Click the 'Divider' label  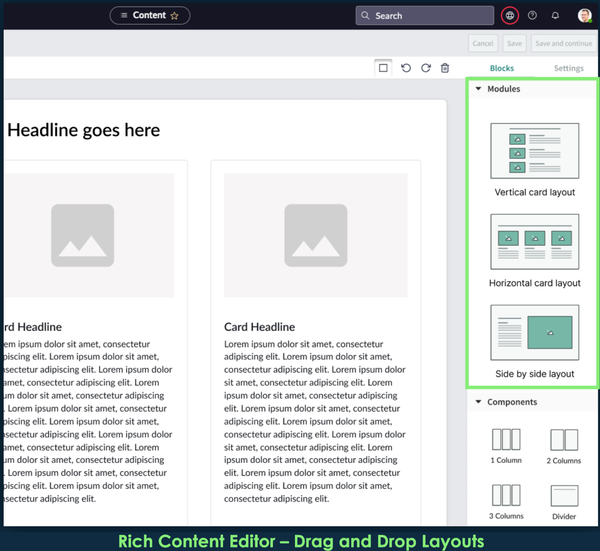(564, 517)
